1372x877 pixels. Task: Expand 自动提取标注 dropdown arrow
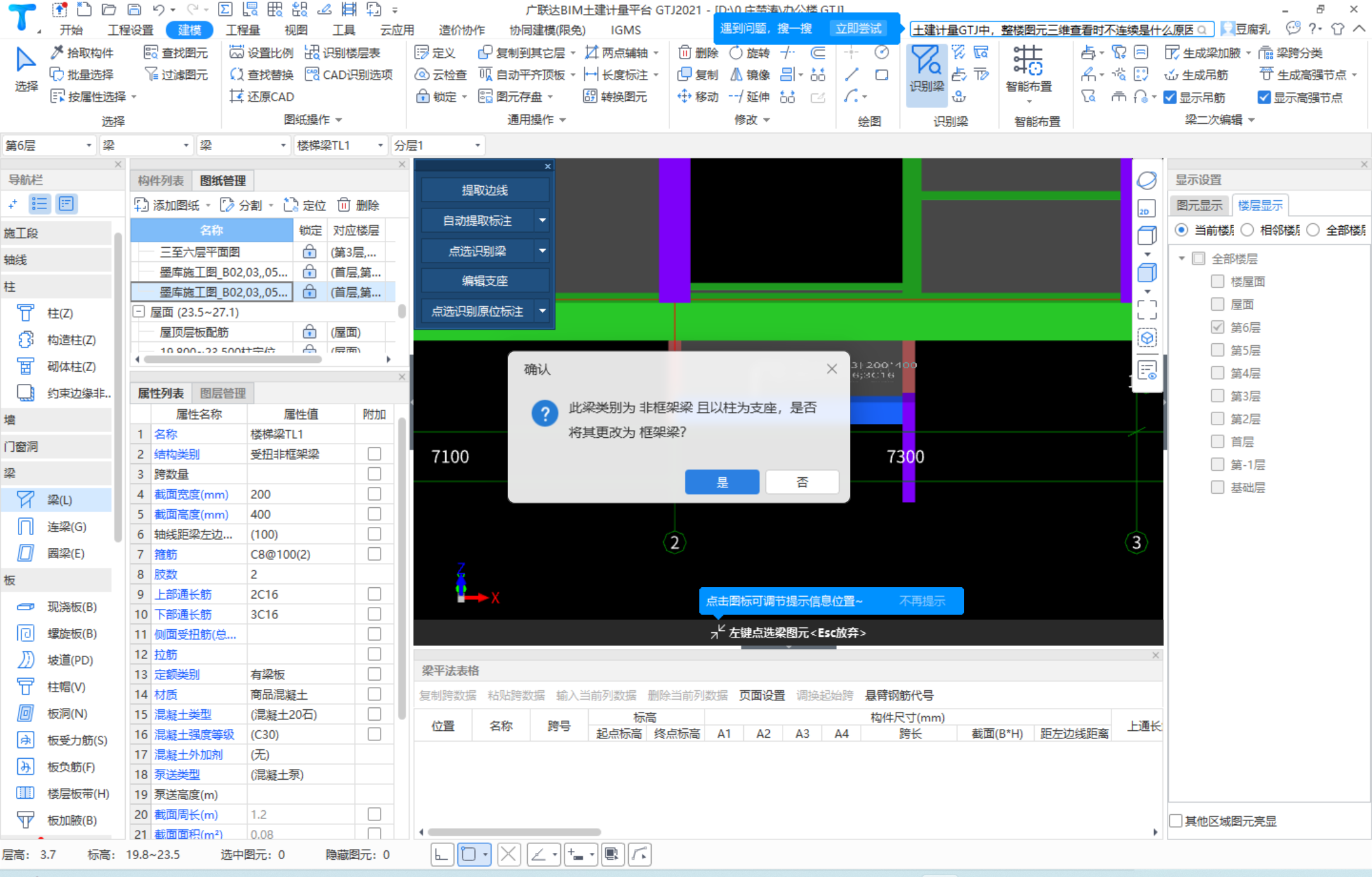coord(542,221)
